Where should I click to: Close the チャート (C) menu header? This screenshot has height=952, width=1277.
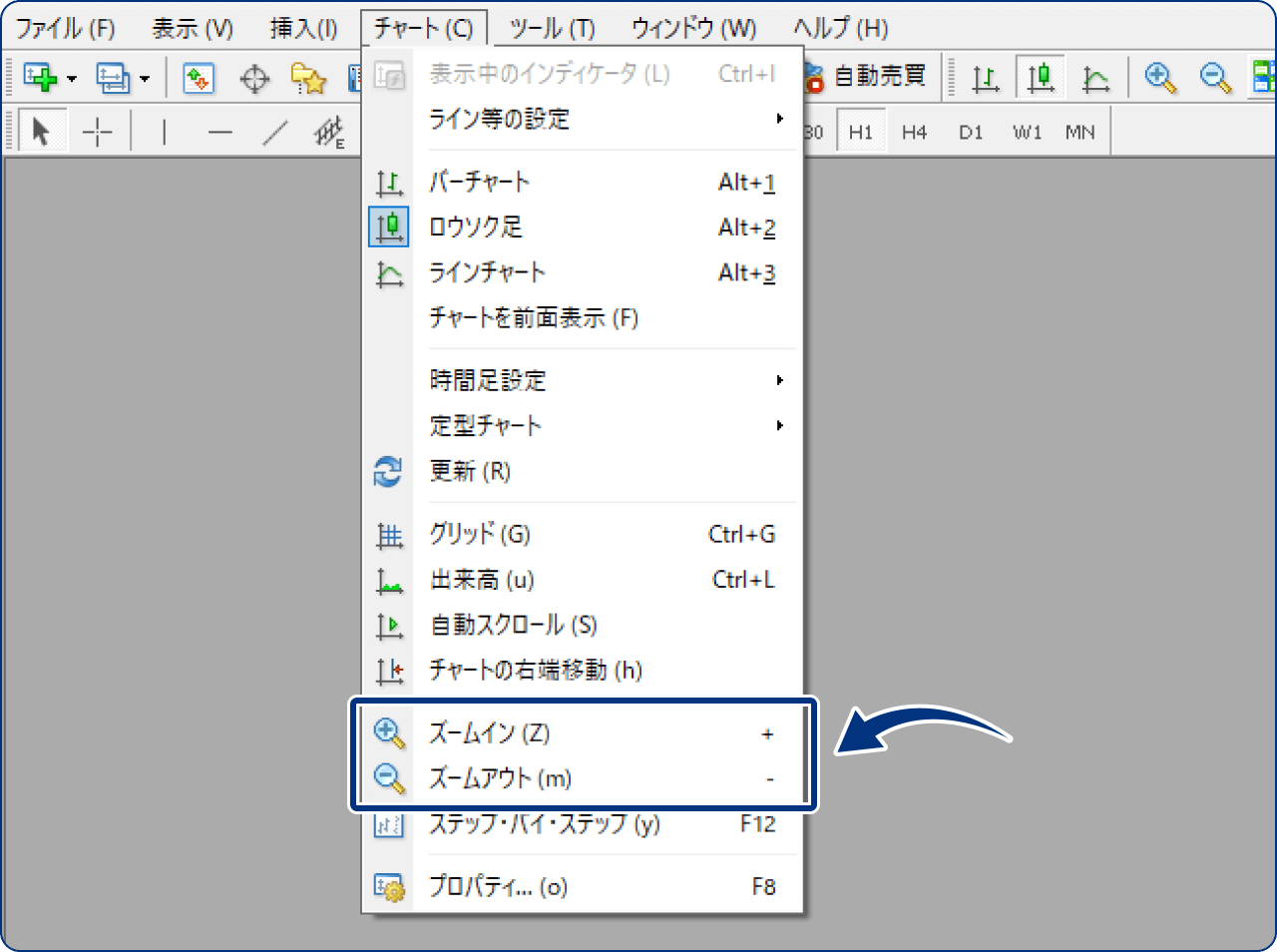click(423, 28)
